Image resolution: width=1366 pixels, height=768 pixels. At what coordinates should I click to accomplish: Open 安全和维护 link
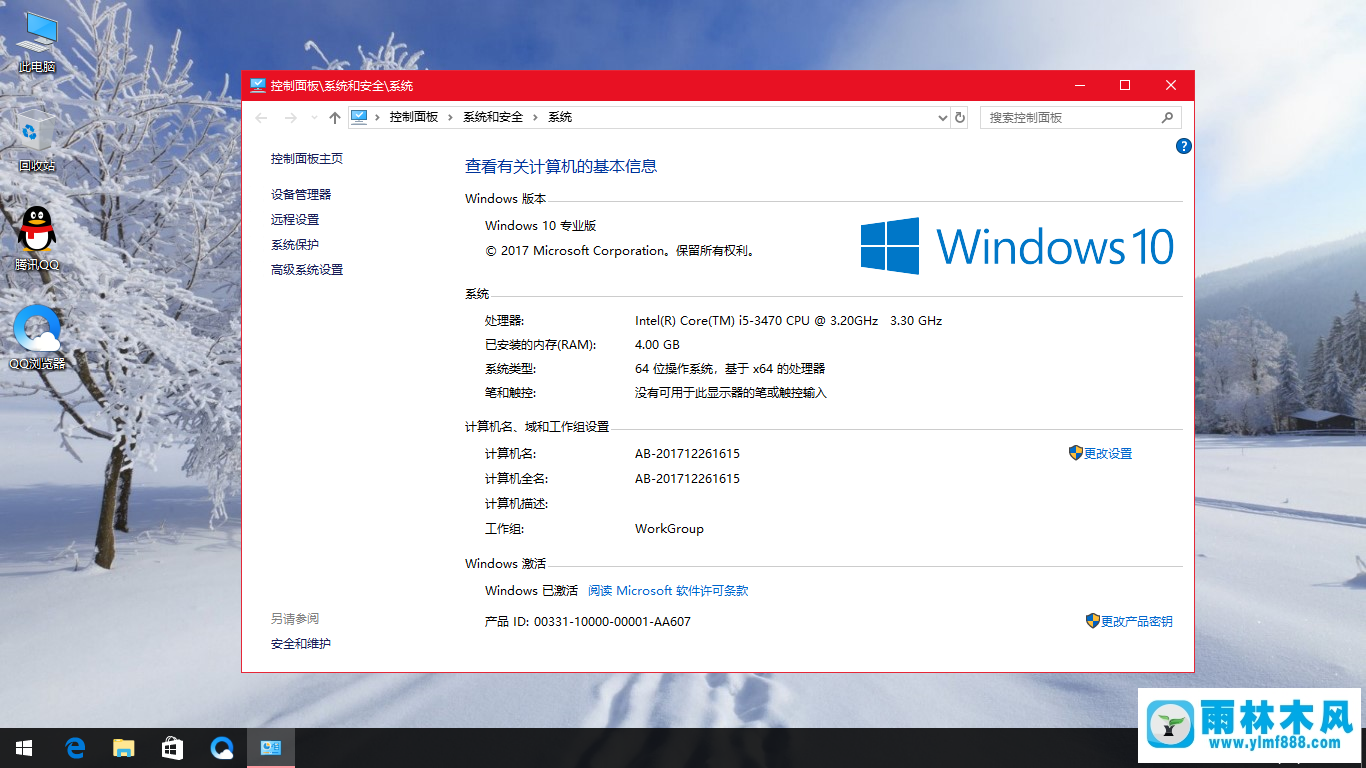301,644
